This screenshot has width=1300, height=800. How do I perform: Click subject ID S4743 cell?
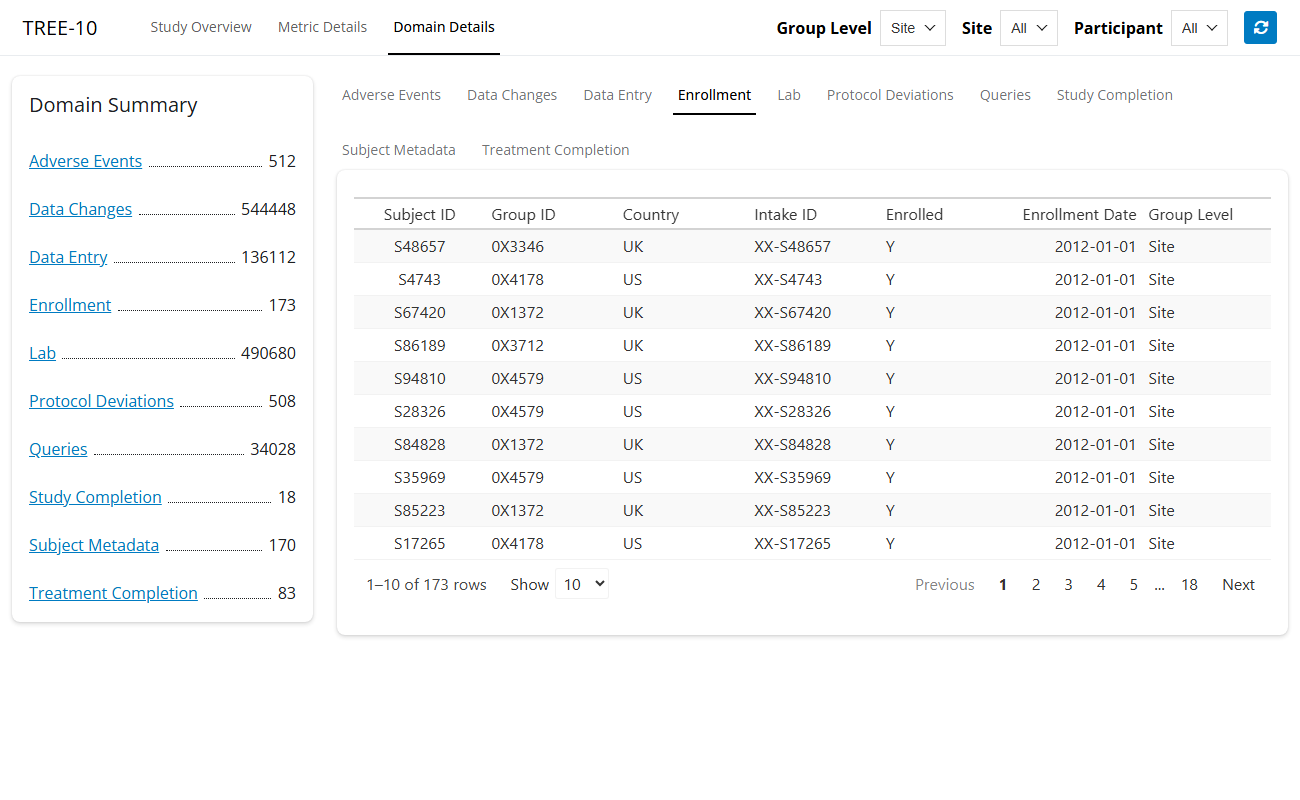click(419, 279)
